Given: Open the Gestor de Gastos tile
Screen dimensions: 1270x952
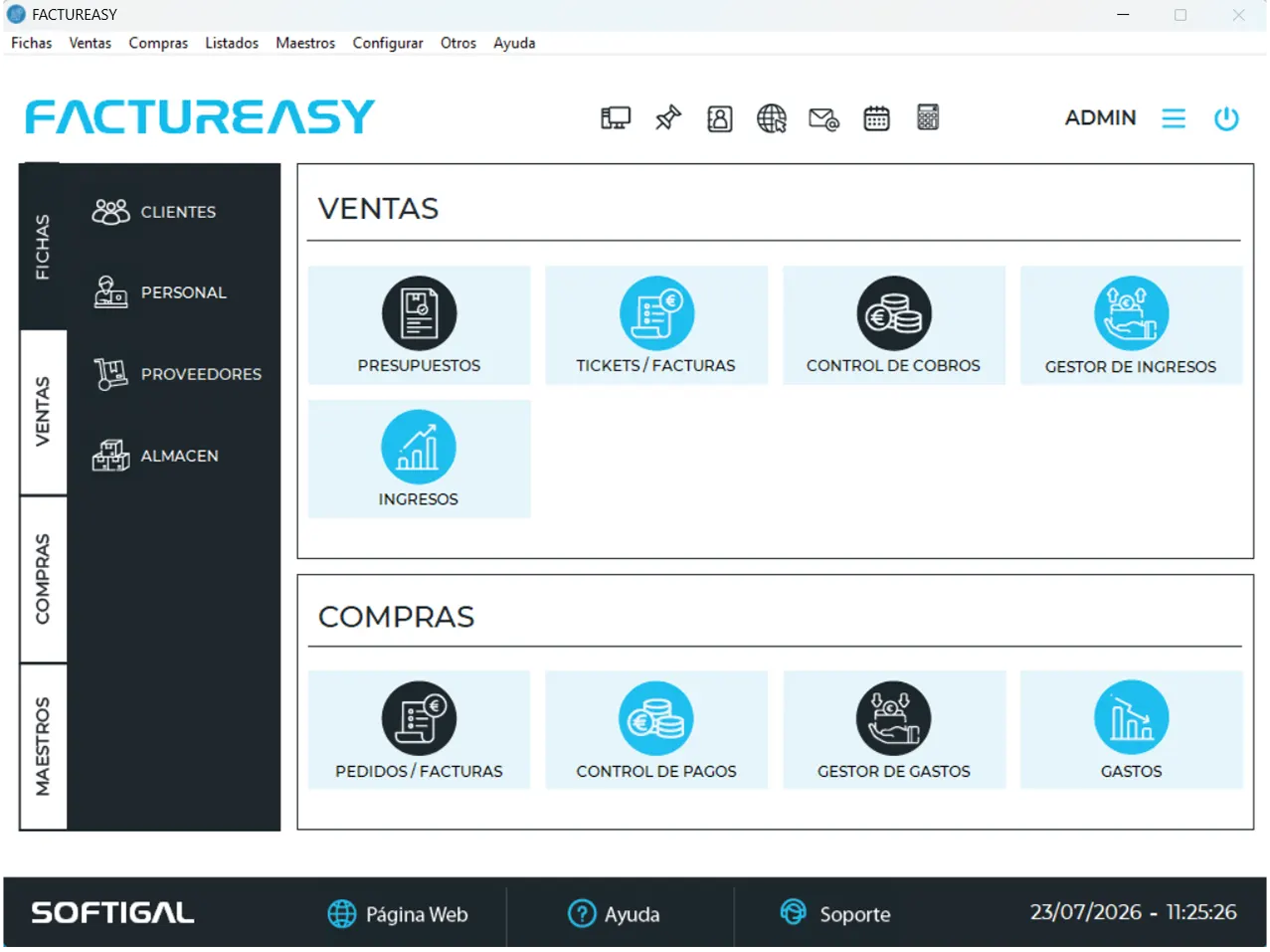Looking at the screenshot, I should tap(894, 730).
